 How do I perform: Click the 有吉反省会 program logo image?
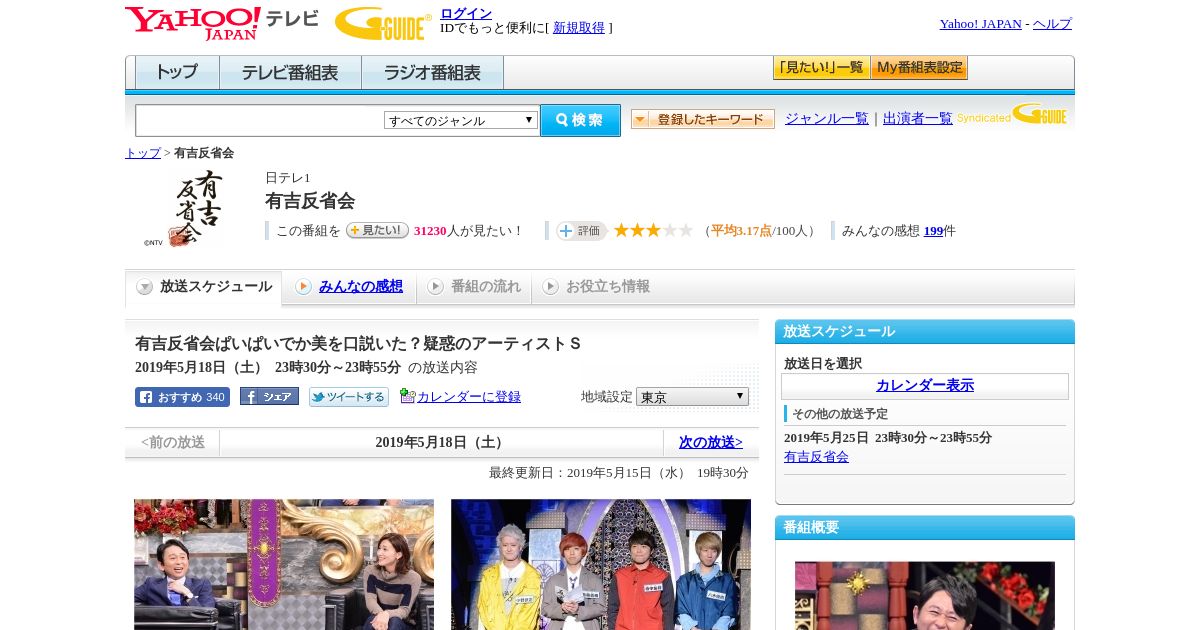pyautogui.click(x=183, y=208)
